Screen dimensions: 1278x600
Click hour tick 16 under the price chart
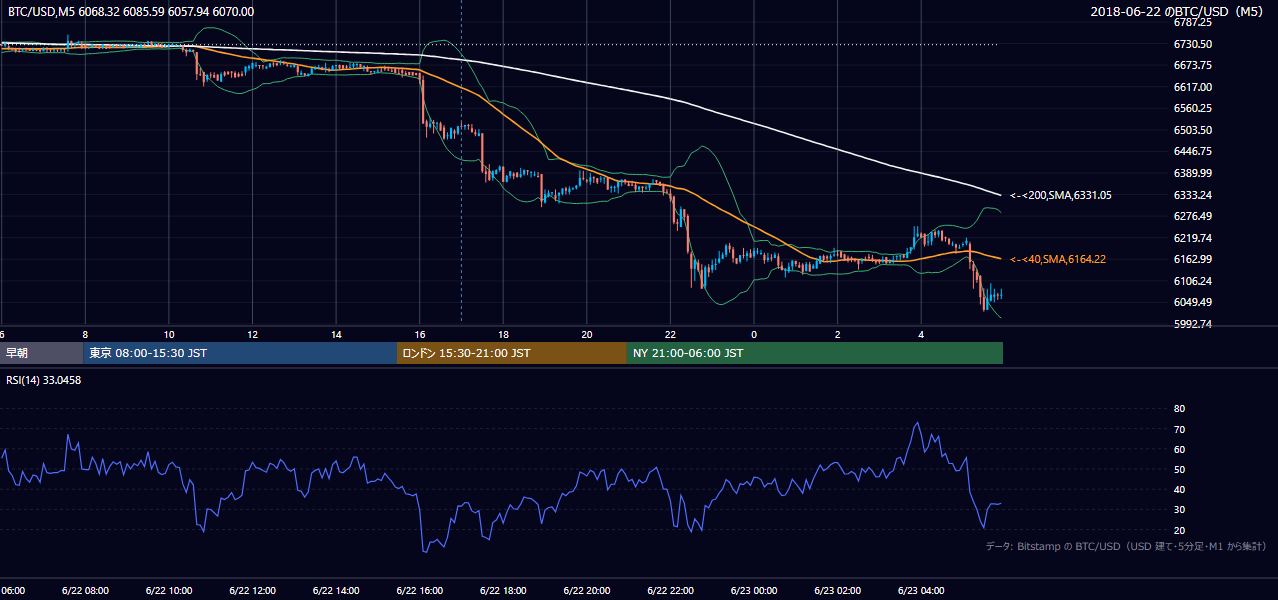pyautogui.click(x=419, y=334)
